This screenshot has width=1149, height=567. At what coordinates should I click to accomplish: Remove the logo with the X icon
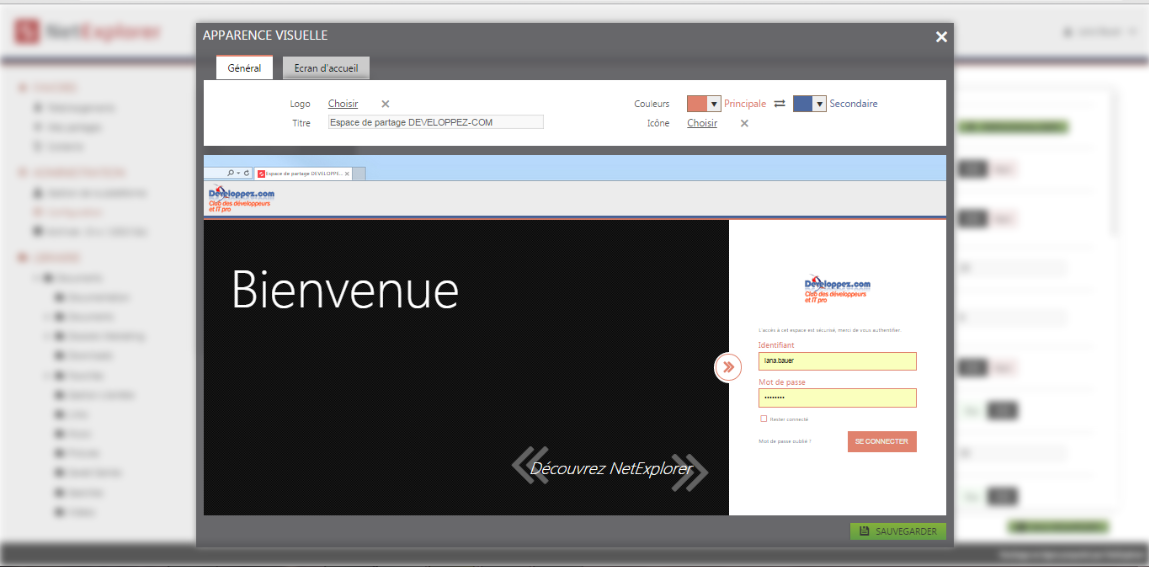pos(385,104)
